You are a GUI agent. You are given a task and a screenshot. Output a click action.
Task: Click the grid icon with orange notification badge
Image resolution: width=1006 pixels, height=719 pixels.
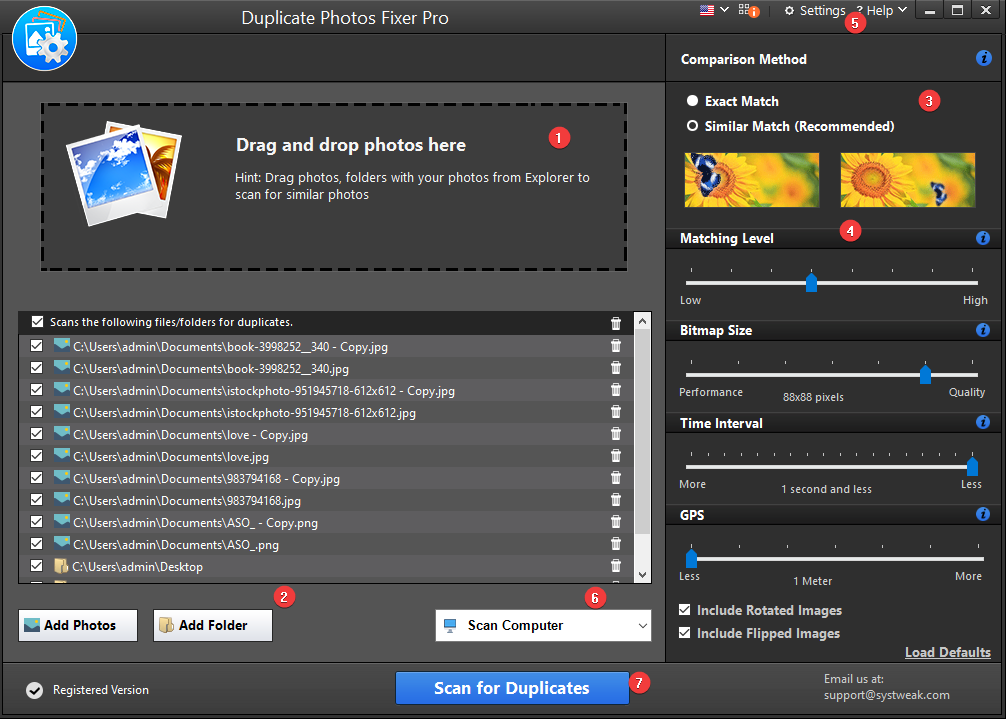point(744,12)
